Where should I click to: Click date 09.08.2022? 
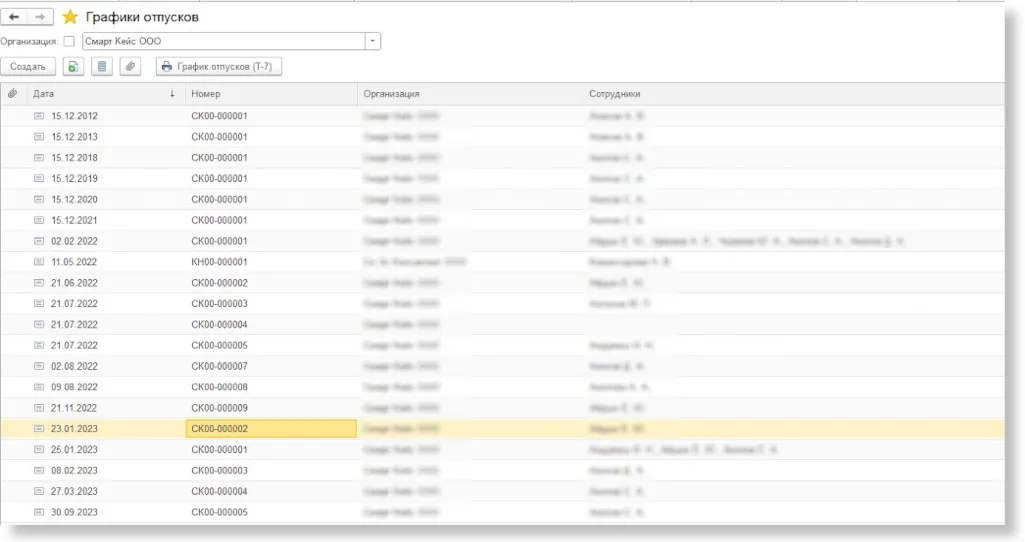click(x=75, y=387)
